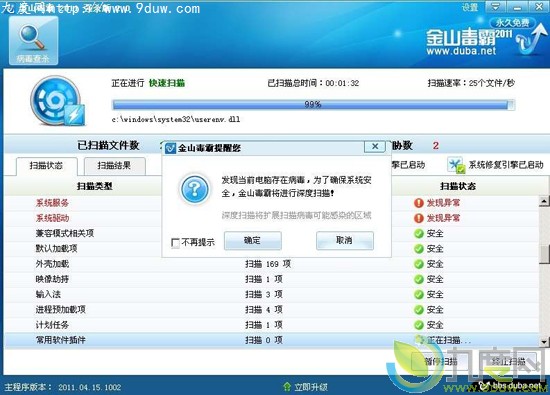Image resolution: width=550 pixels, height=395 pixels.
Task: Click the green safe icon for 默认加载项
Action: (418, 249)
